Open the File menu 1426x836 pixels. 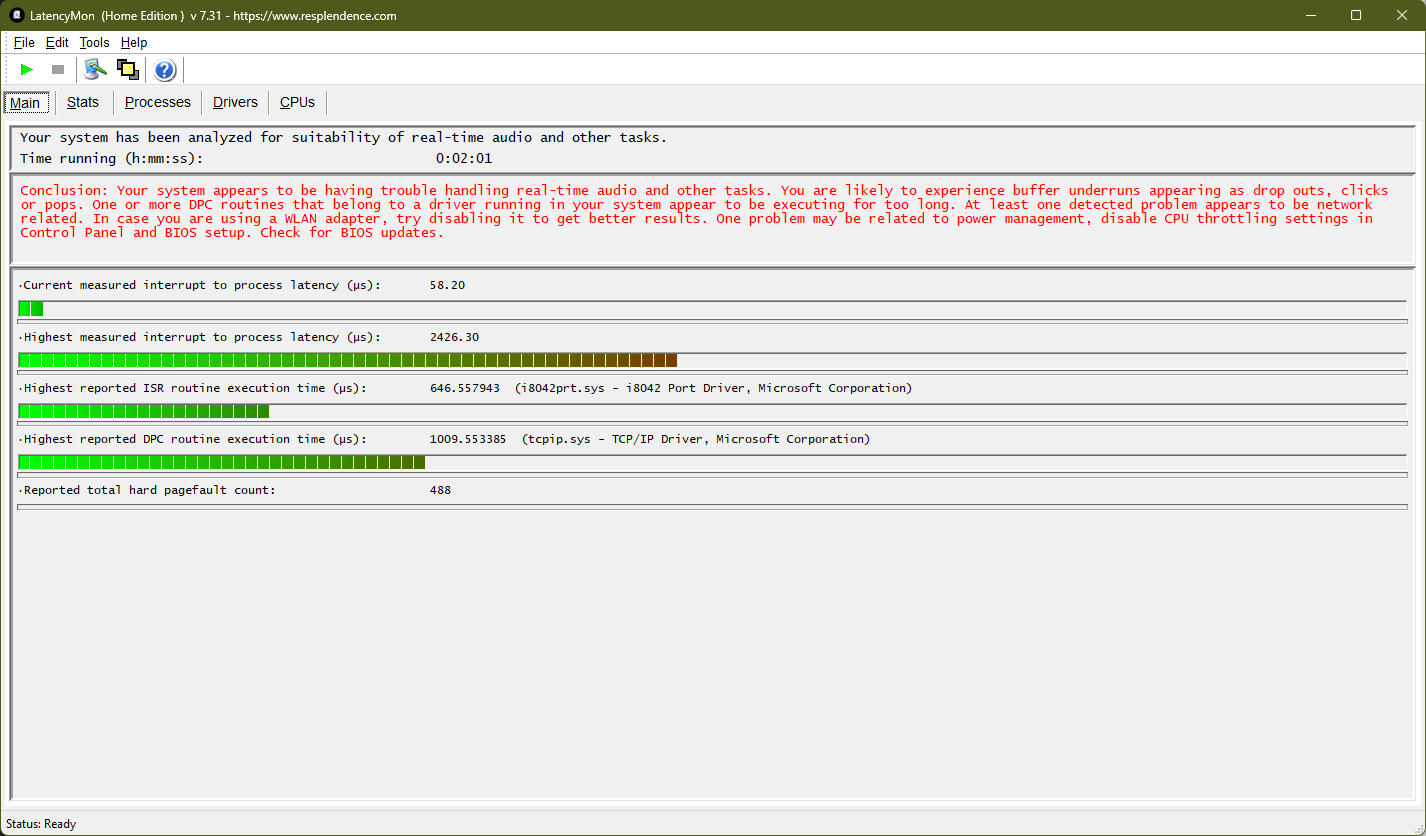coord(24,42)
